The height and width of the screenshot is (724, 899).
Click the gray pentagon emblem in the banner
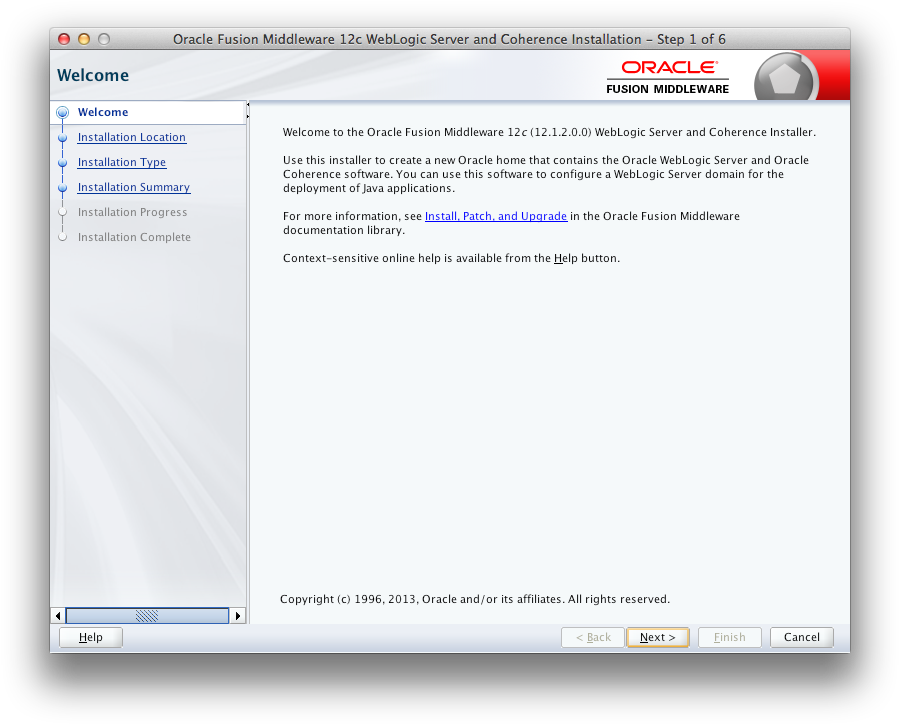click(x=784, y=77)
